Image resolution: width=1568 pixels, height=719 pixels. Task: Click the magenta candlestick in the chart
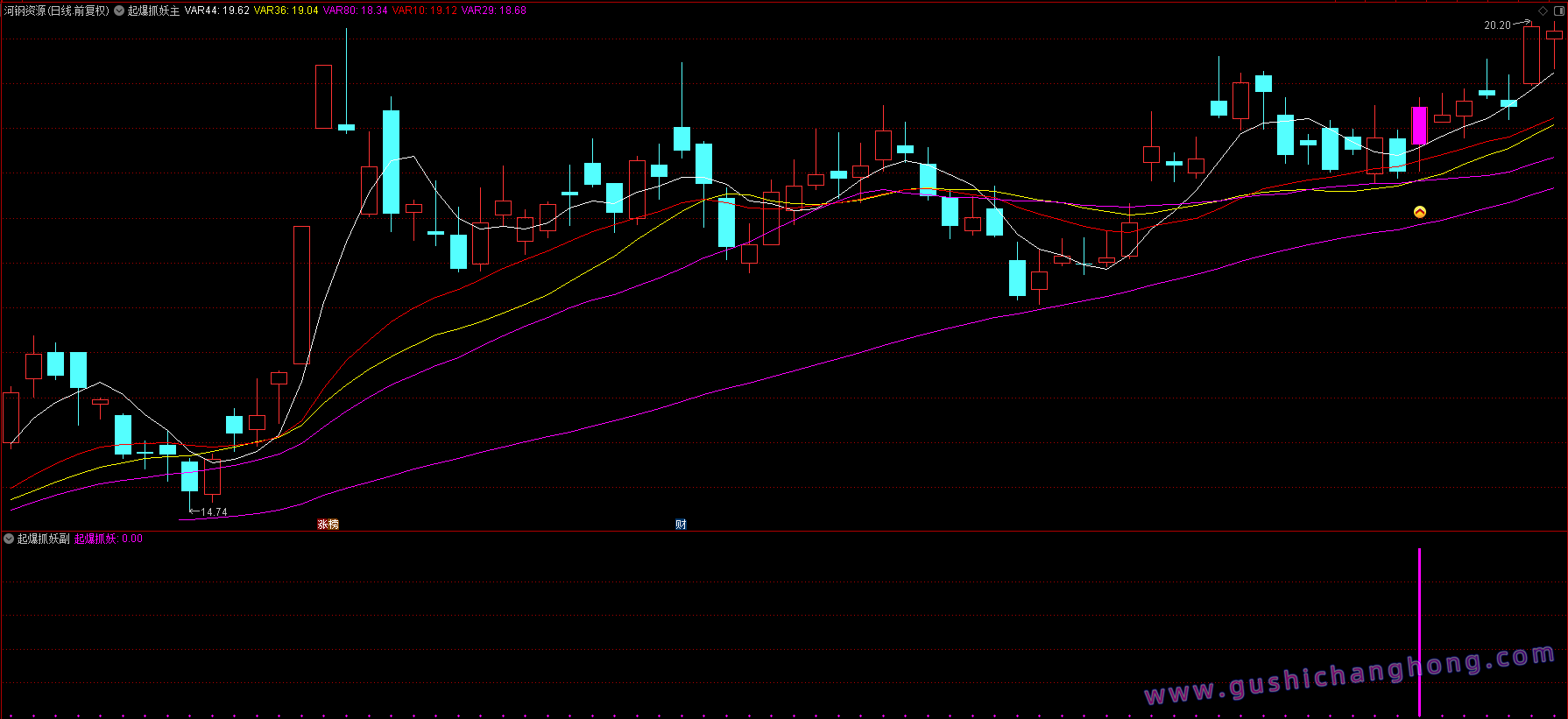(1419, 126)
